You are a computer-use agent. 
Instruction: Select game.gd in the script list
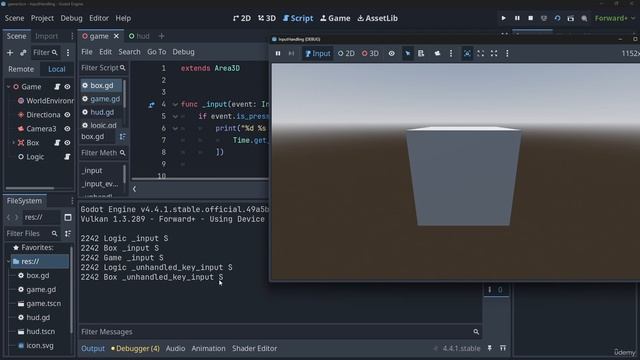101,99
